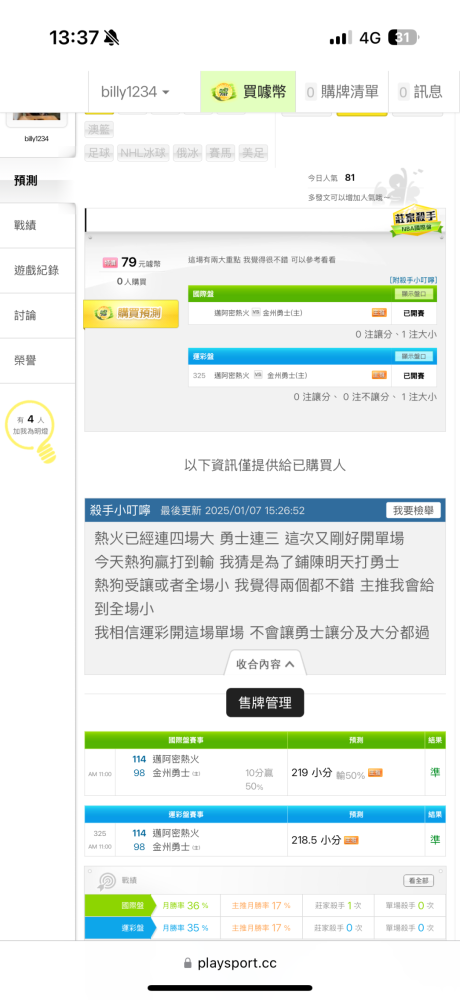Click 月勝率 36 % value
This screenshot has height=1000, width=460.
pos(186,906)
